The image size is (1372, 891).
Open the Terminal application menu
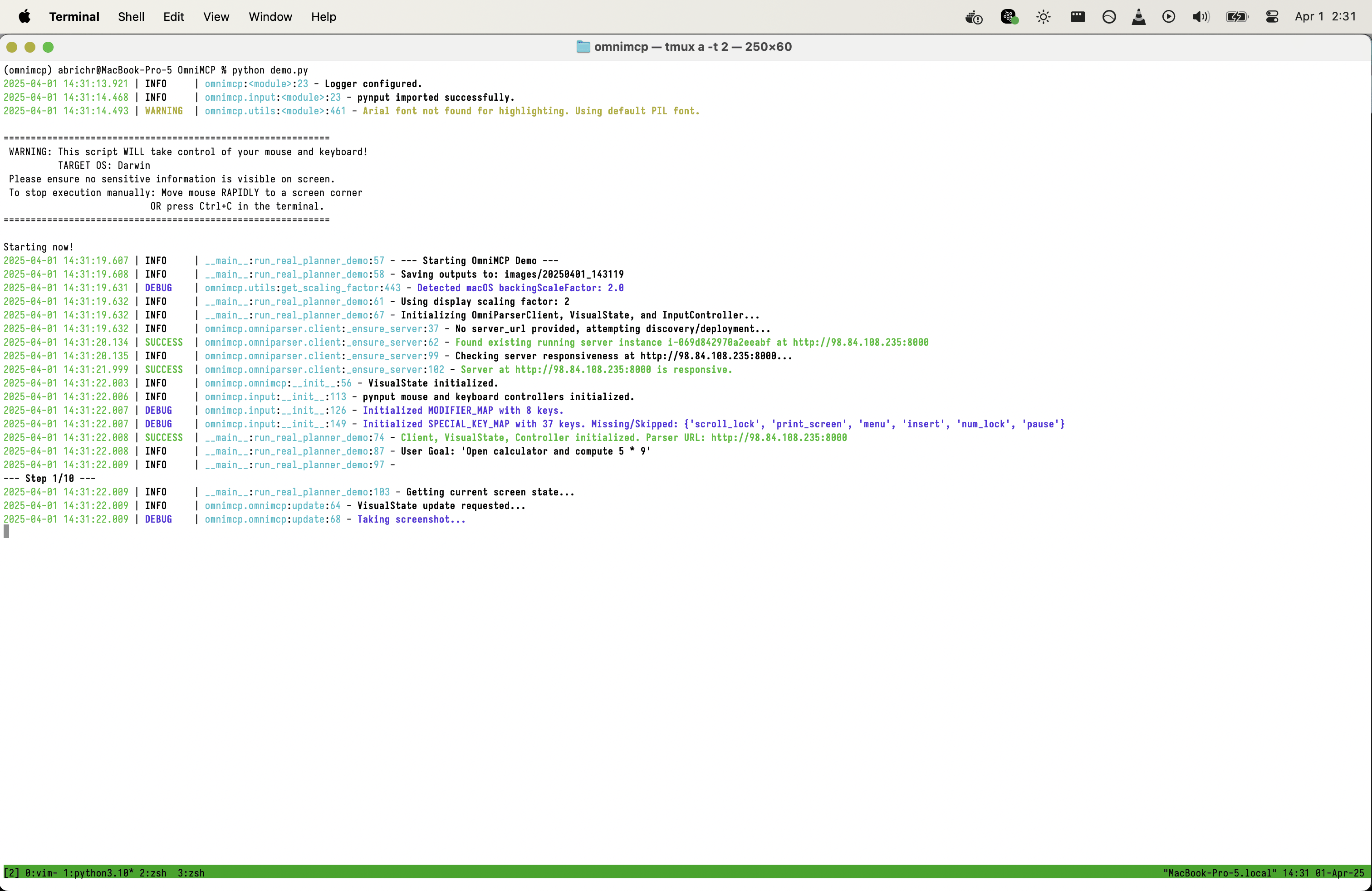click(74, 17)
